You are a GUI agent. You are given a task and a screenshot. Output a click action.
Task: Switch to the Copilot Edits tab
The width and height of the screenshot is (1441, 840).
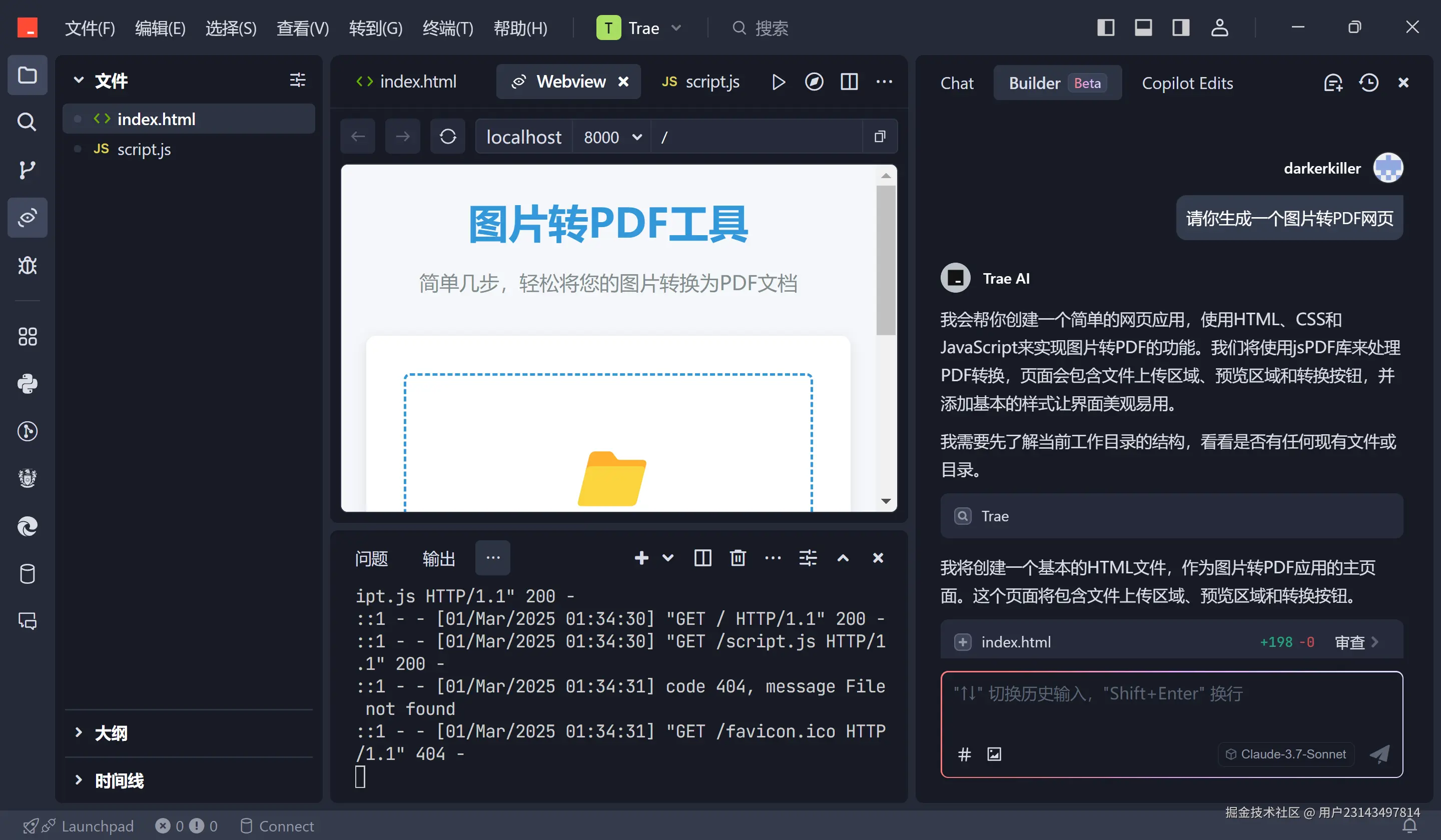click(x=1187, y=83)
